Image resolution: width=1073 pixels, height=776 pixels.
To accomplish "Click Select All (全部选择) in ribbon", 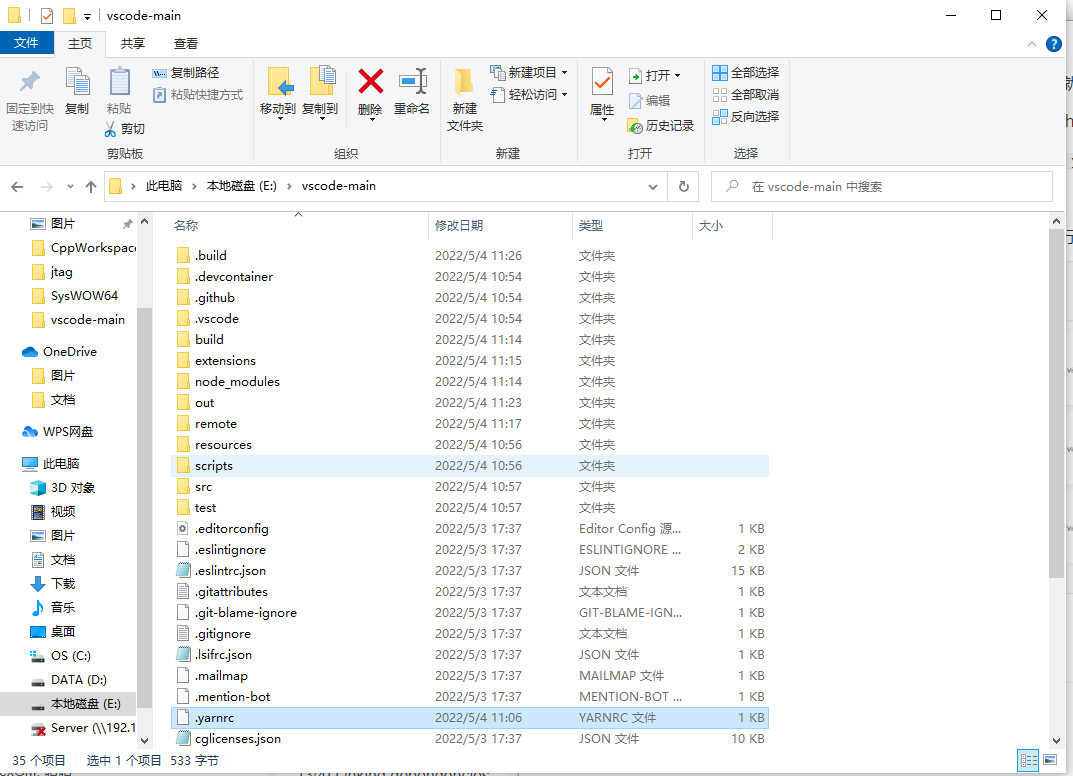I will coord(745,73).
